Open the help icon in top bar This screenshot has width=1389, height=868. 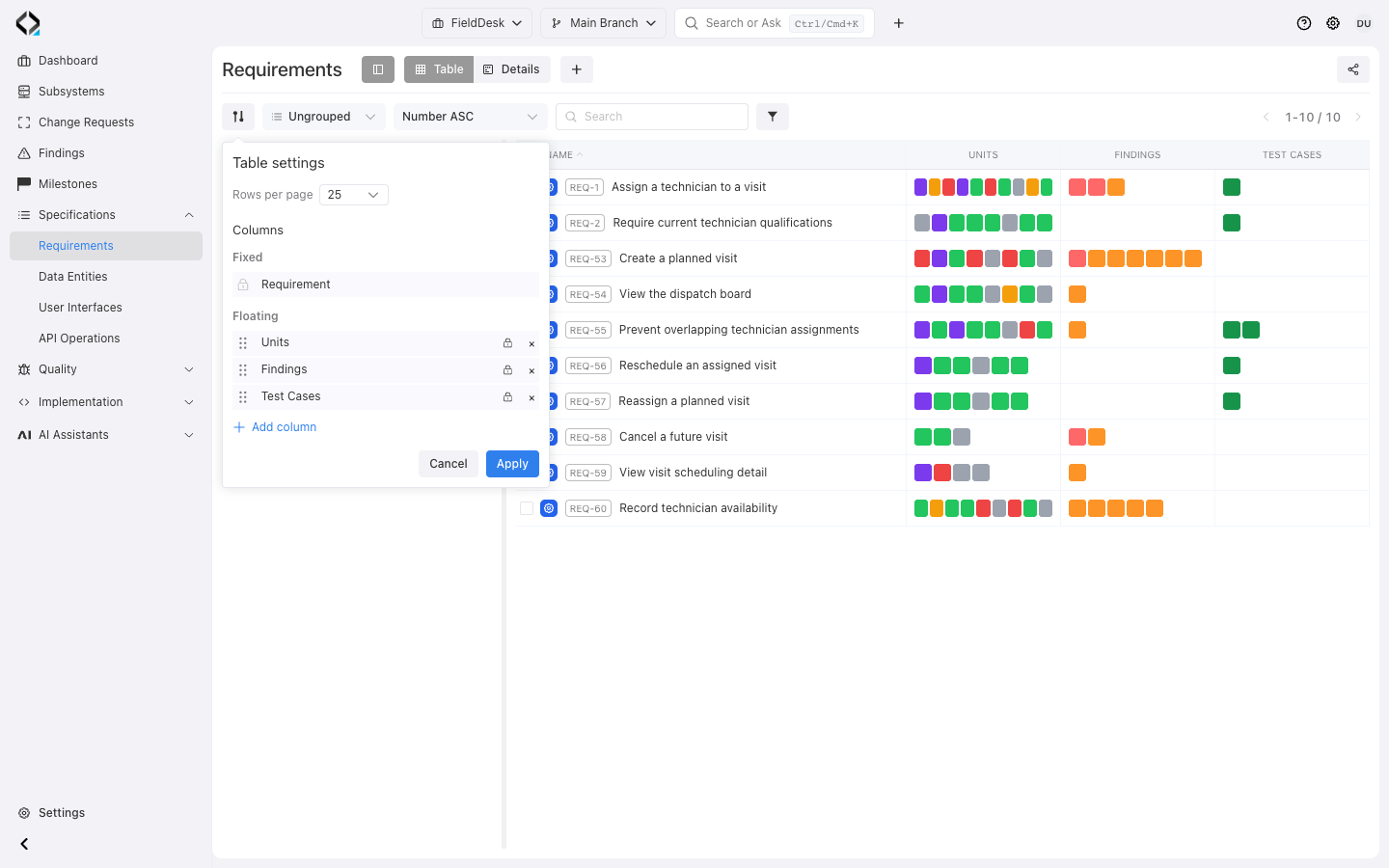coord(1304,23)
